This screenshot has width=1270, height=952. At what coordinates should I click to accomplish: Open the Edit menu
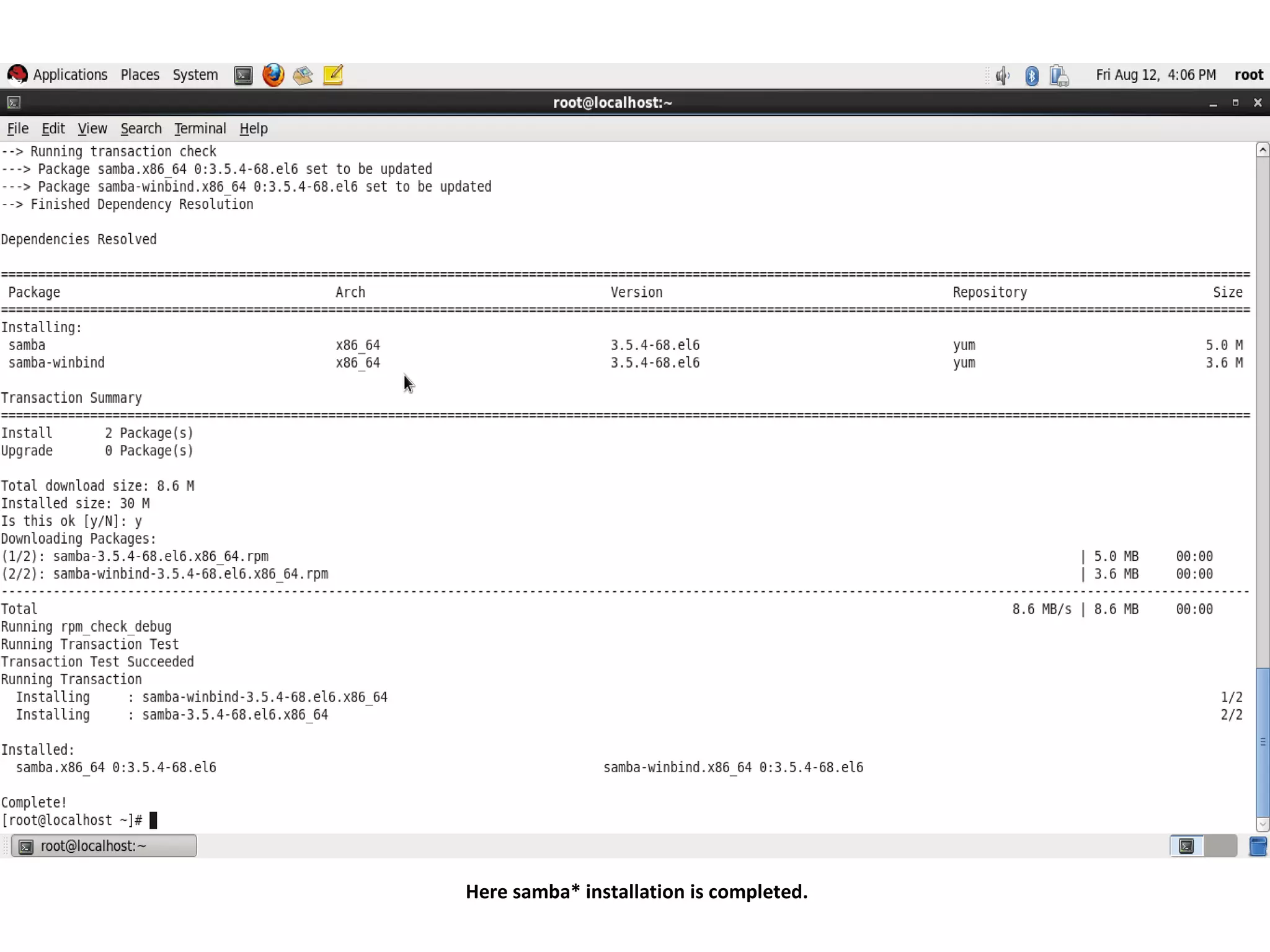click(53, 128)
